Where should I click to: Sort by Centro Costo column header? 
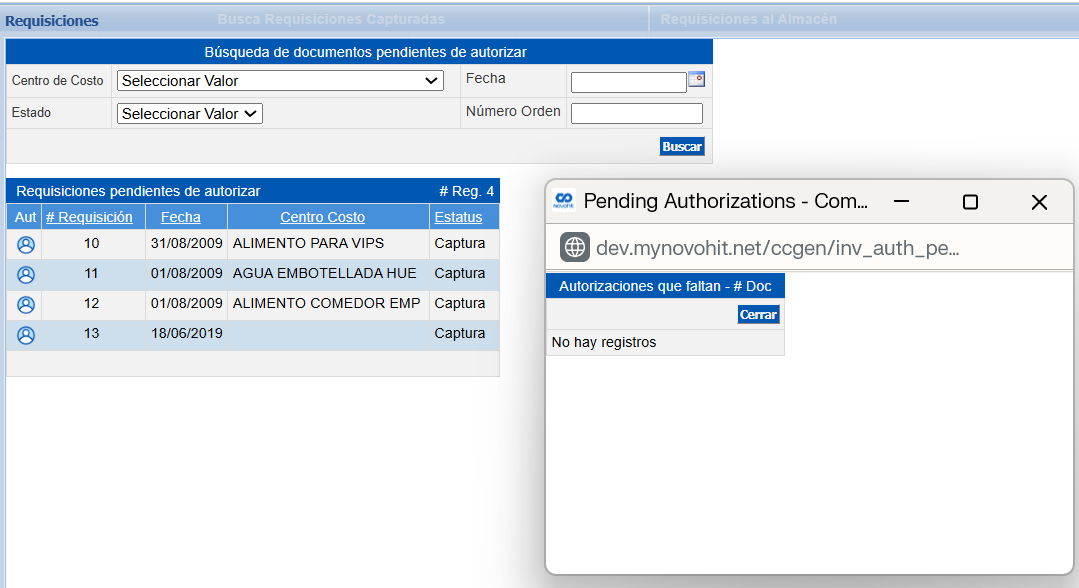click(x=322, y=217)
